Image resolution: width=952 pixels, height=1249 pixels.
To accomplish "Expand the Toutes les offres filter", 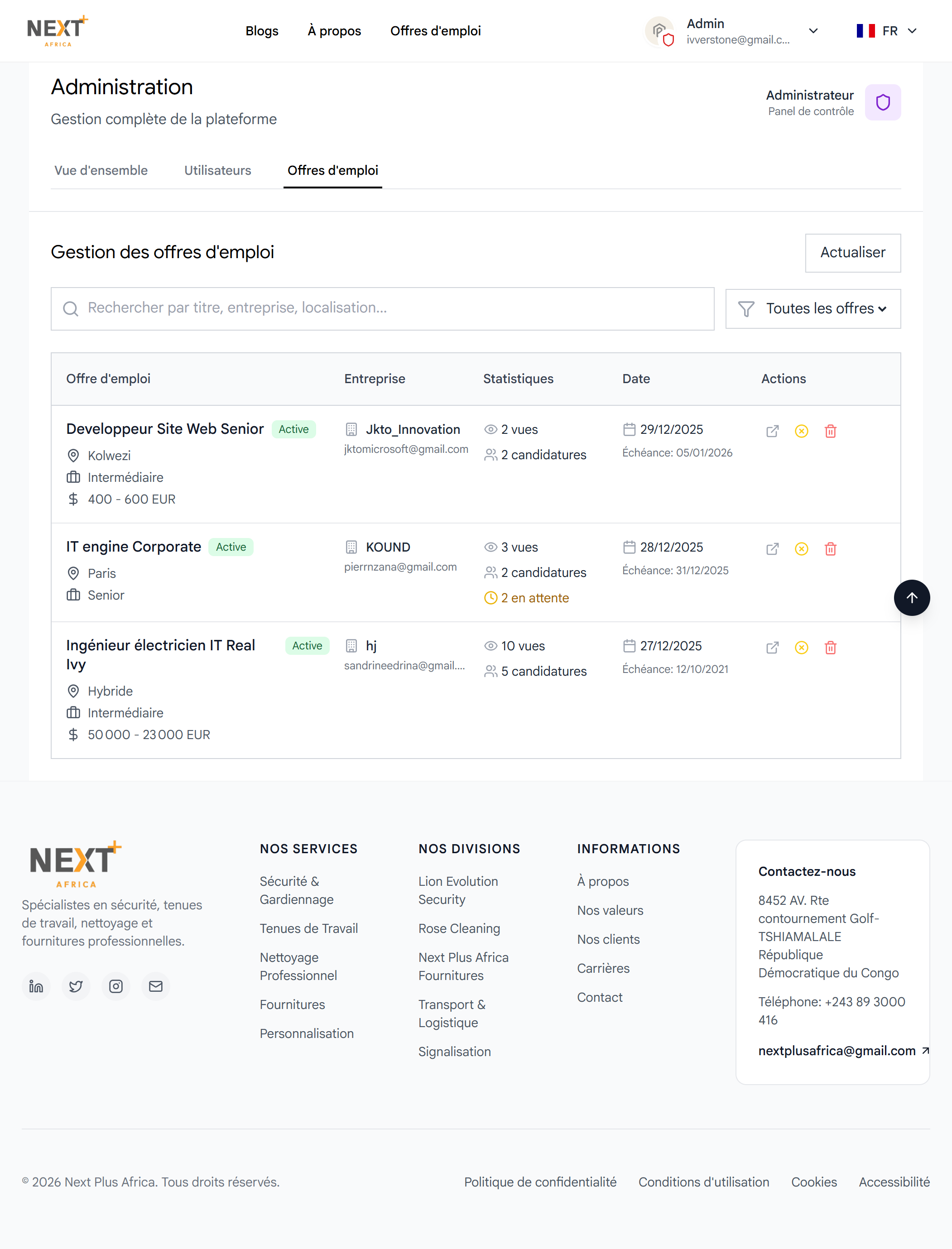I will (813, 309).
